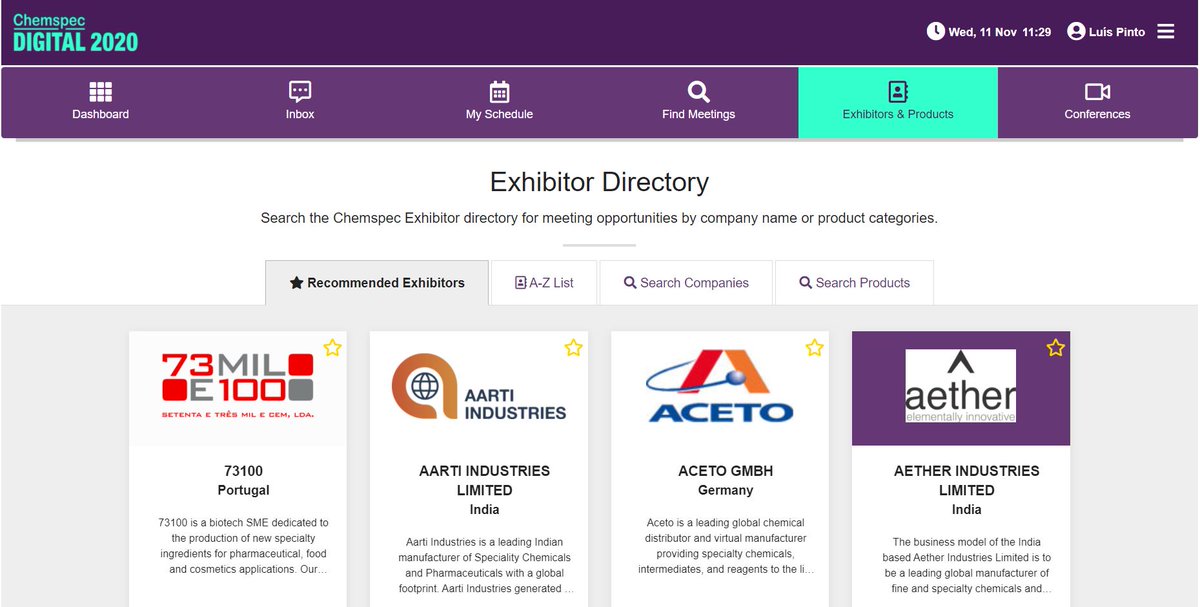Click the AETHER INDUSTRIES LIMITED company name
The width and height of the screenshot is (1200, 607).
tap(967, 481)
